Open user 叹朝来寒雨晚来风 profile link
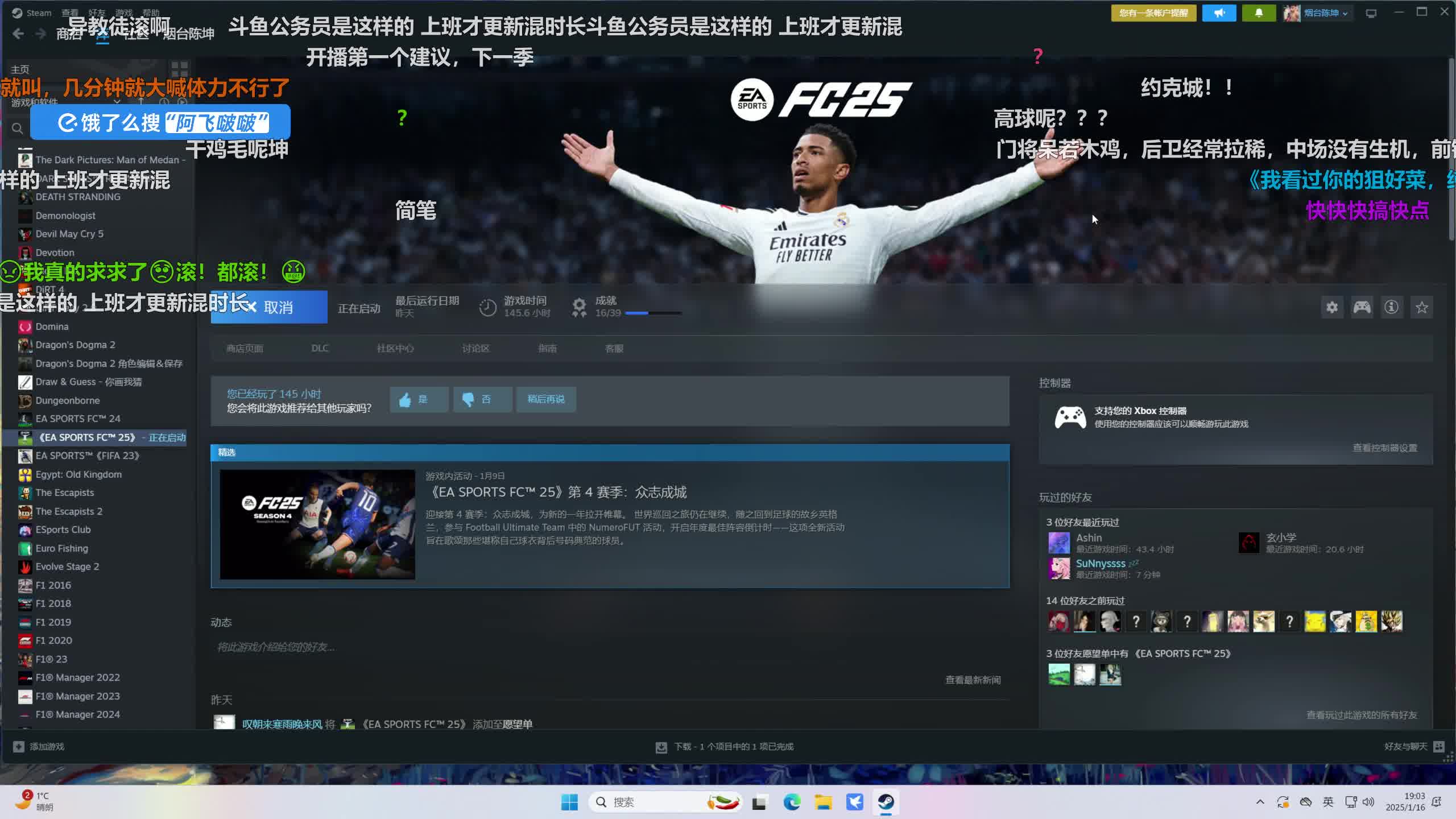 (x=282, y=724)
